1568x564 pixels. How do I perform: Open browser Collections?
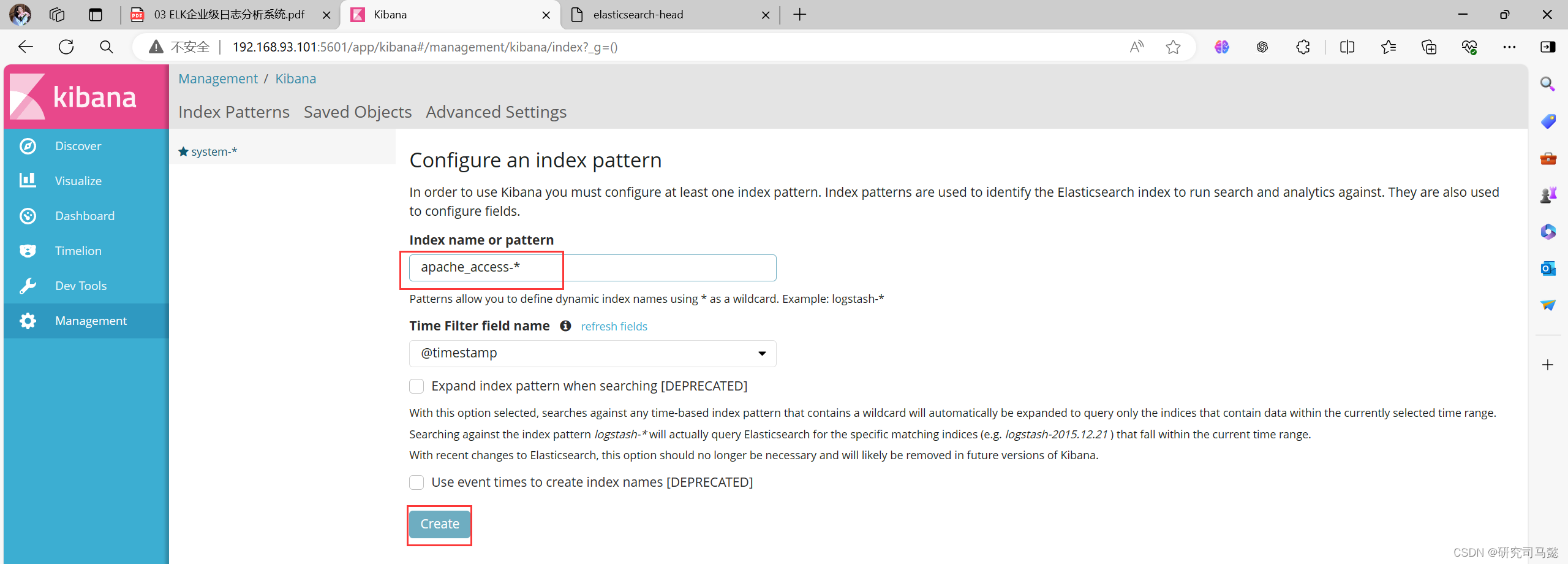click(x=1428, y=47)
